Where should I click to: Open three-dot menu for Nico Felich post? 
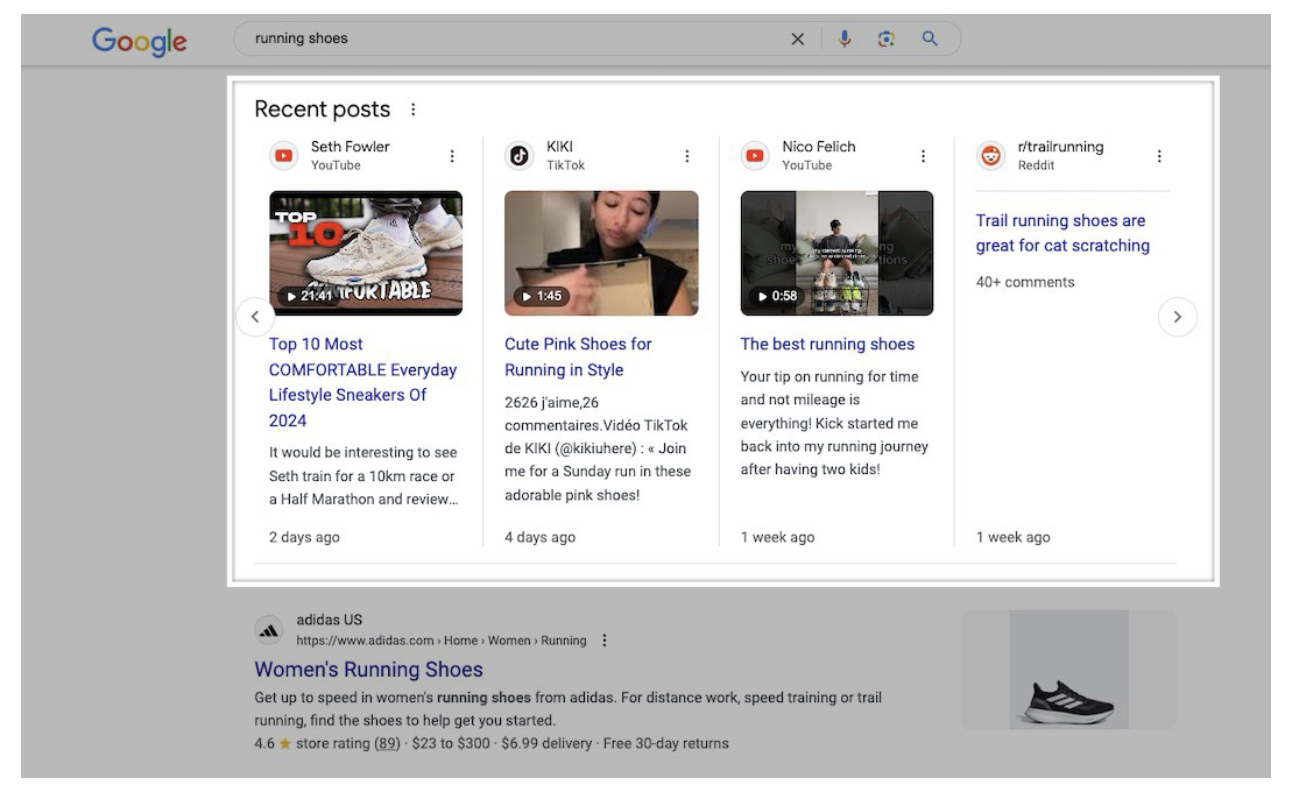[923, 156]
